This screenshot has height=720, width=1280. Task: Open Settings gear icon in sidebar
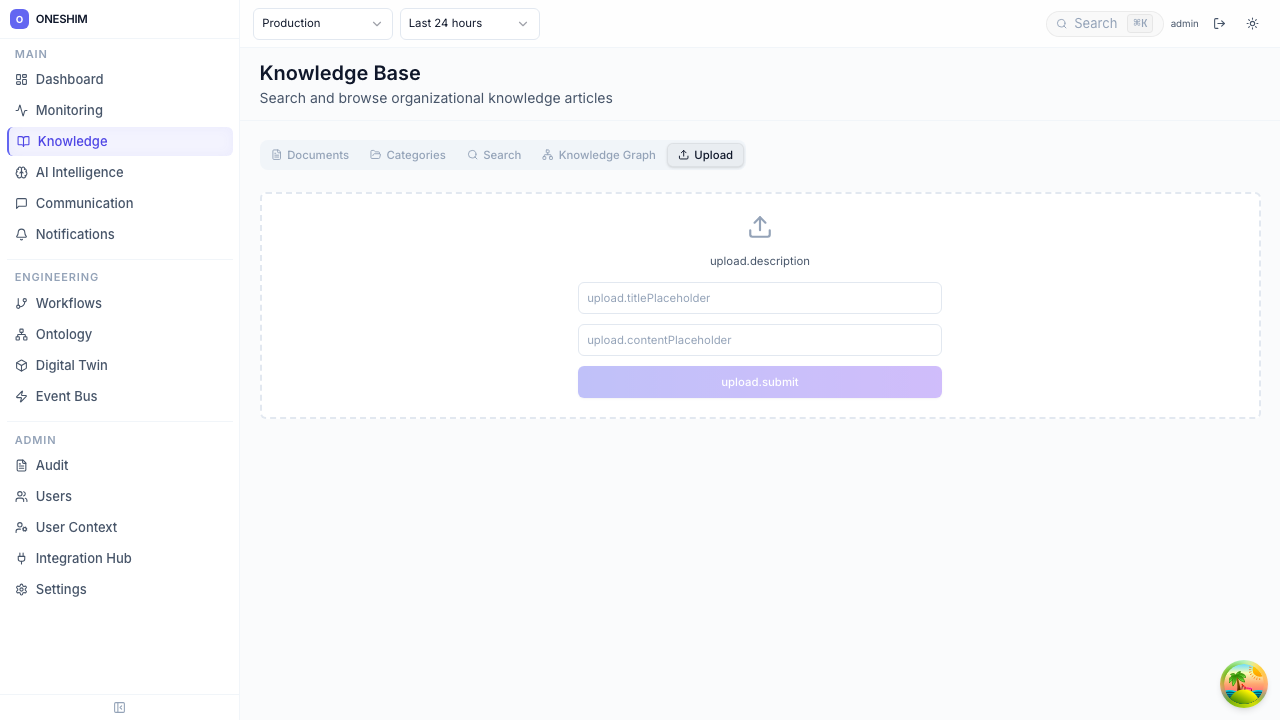pyautogui.click(x=21, y=590)
